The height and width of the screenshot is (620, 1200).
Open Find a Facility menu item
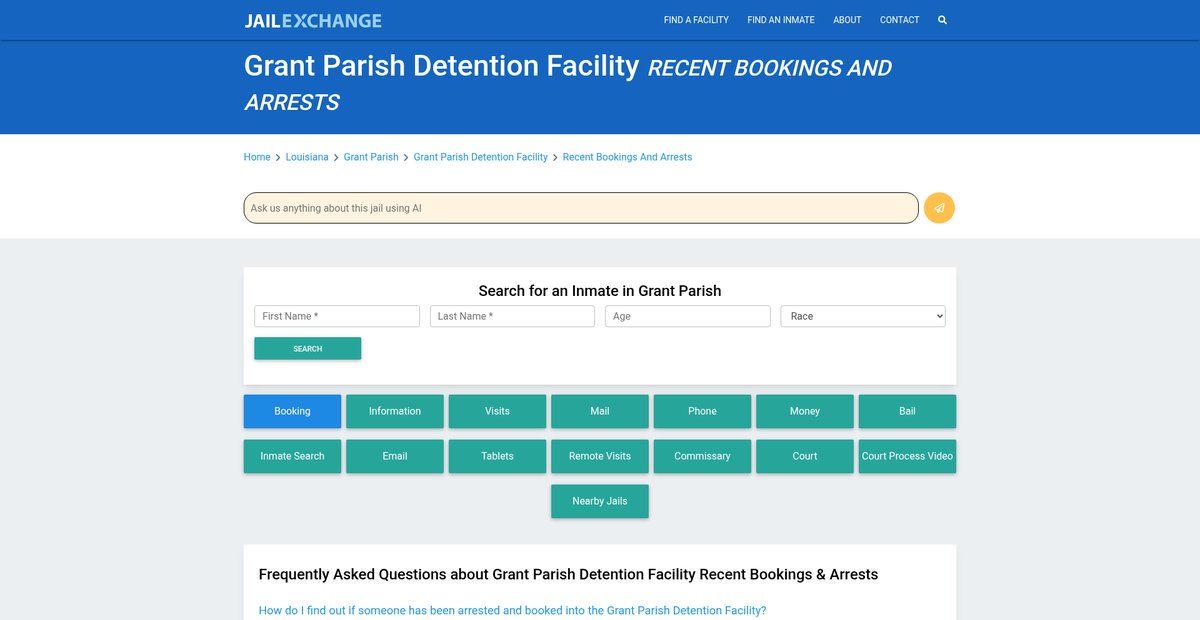pyautogui.click(x=696, y=20)
